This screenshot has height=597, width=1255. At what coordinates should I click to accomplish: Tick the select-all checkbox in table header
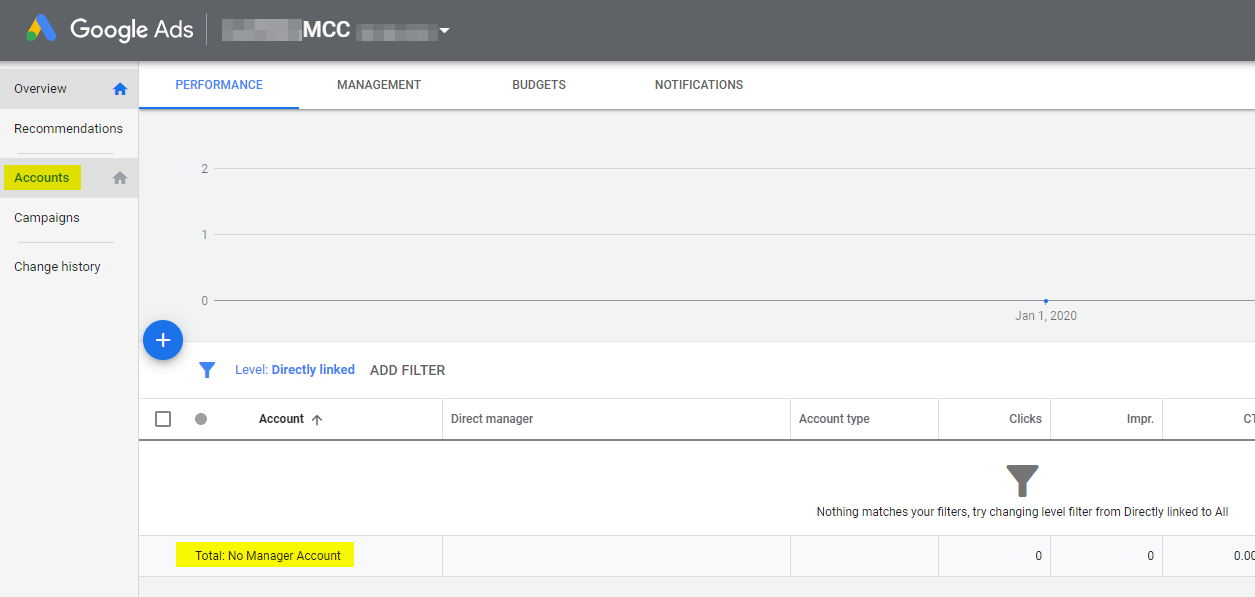click(x=163, y=419)
